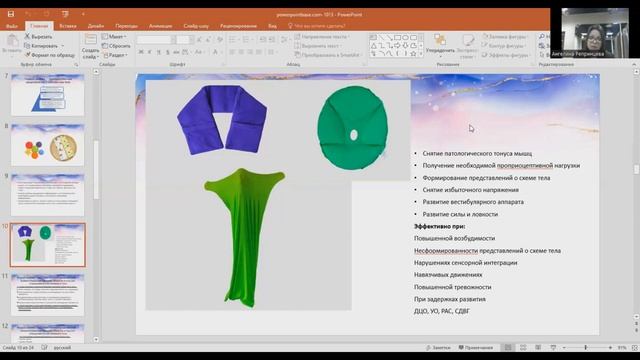The width and height of the screenshot is (640, 360).
Task: Collapse the ribbon with the chevron arrow
Action: [x=634, y=64]
